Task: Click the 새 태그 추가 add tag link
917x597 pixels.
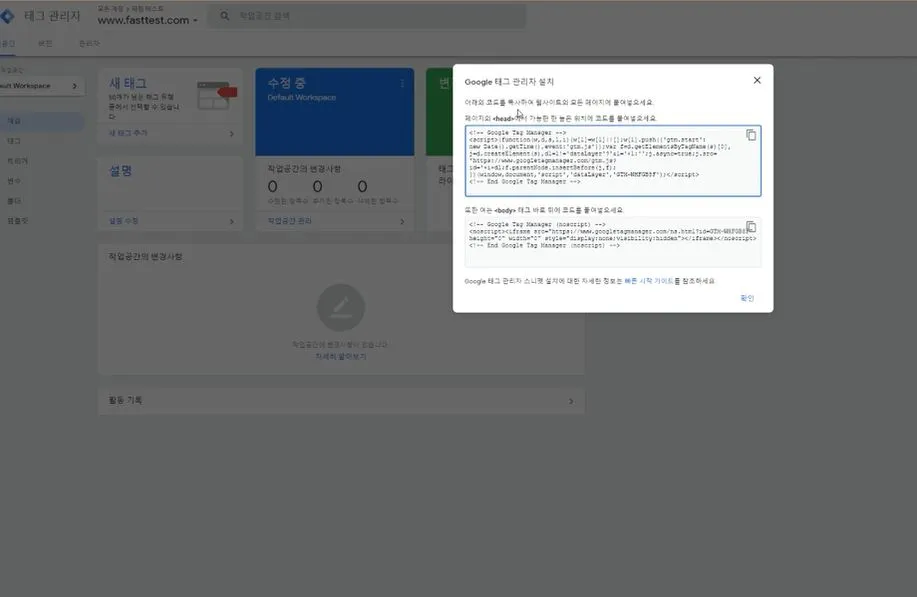Action: pos(128,133)
